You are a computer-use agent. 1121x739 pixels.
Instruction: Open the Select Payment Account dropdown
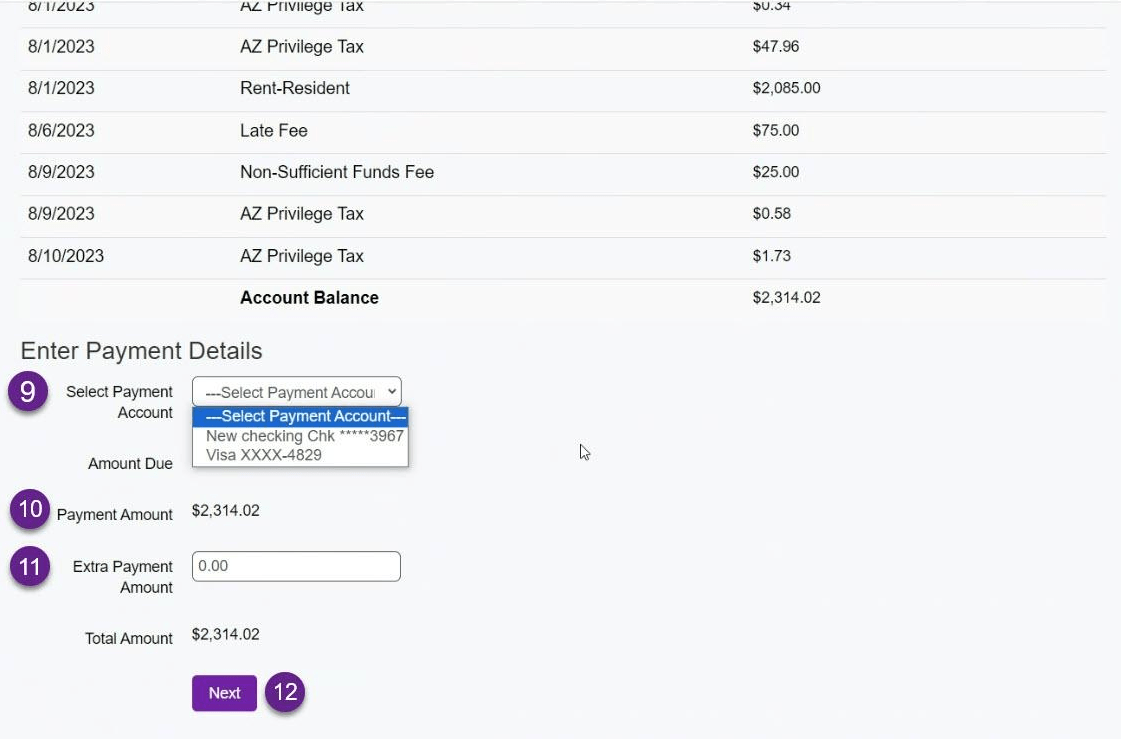(x=296, y=392)
